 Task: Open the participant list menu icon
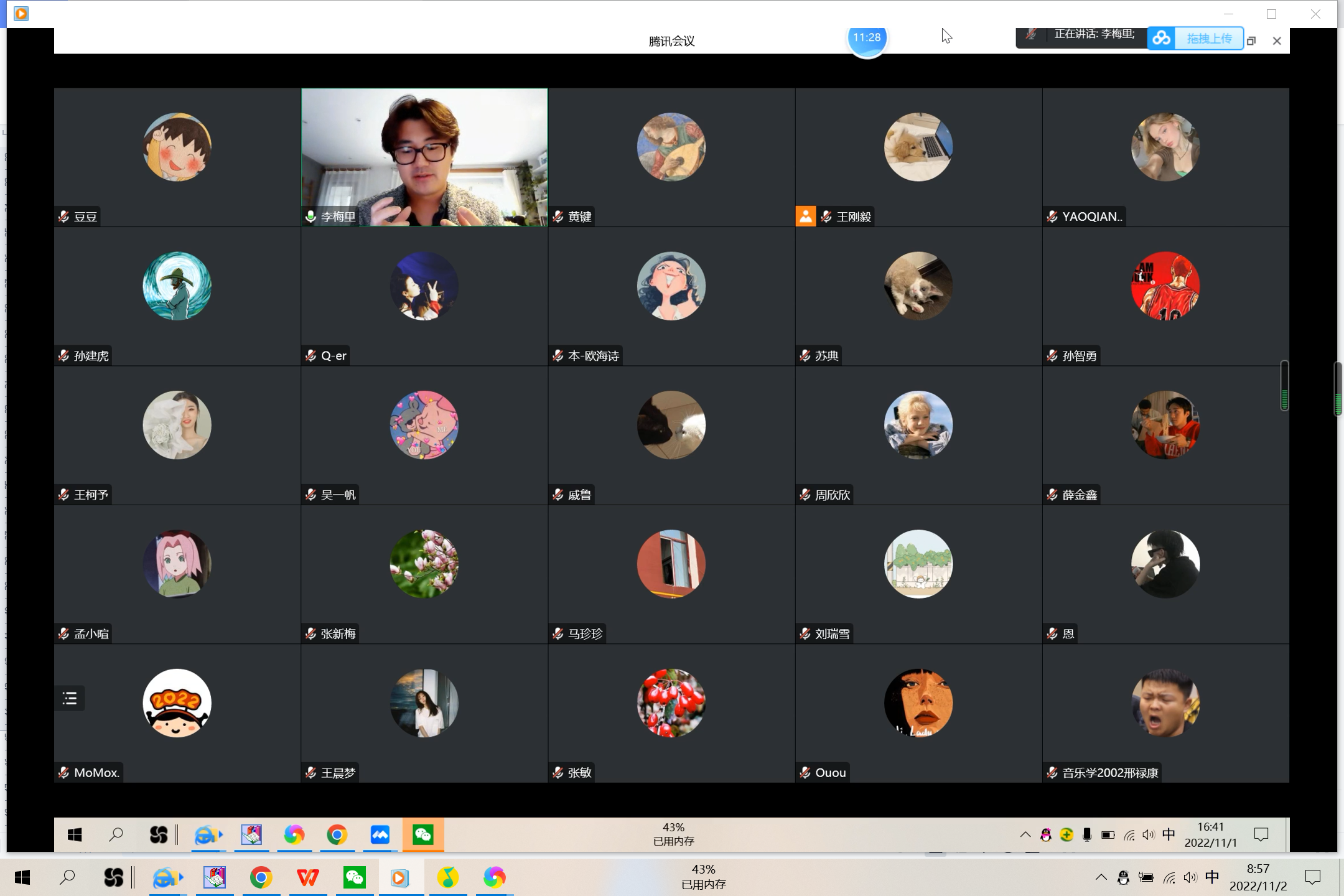coord(70,698)
